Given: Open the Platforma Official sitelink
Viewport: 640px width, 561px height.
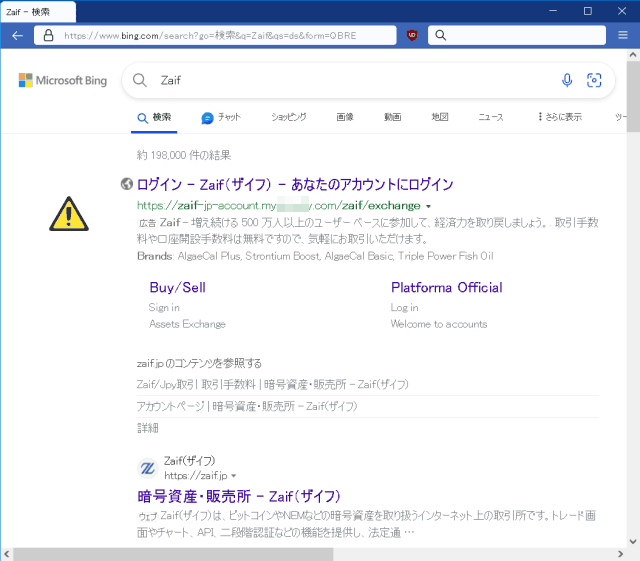Looking at the screenshot, I should point(447,287).
